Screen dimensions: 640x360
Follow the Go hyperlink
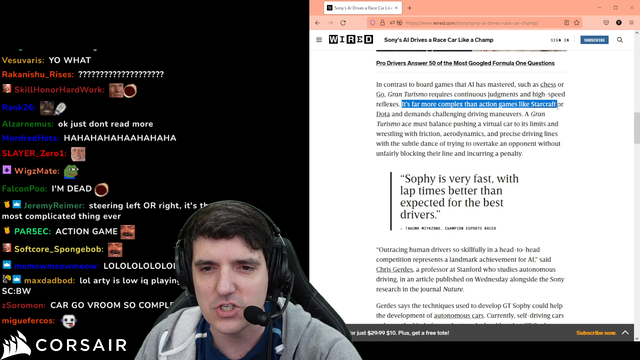tap(380, 94)
